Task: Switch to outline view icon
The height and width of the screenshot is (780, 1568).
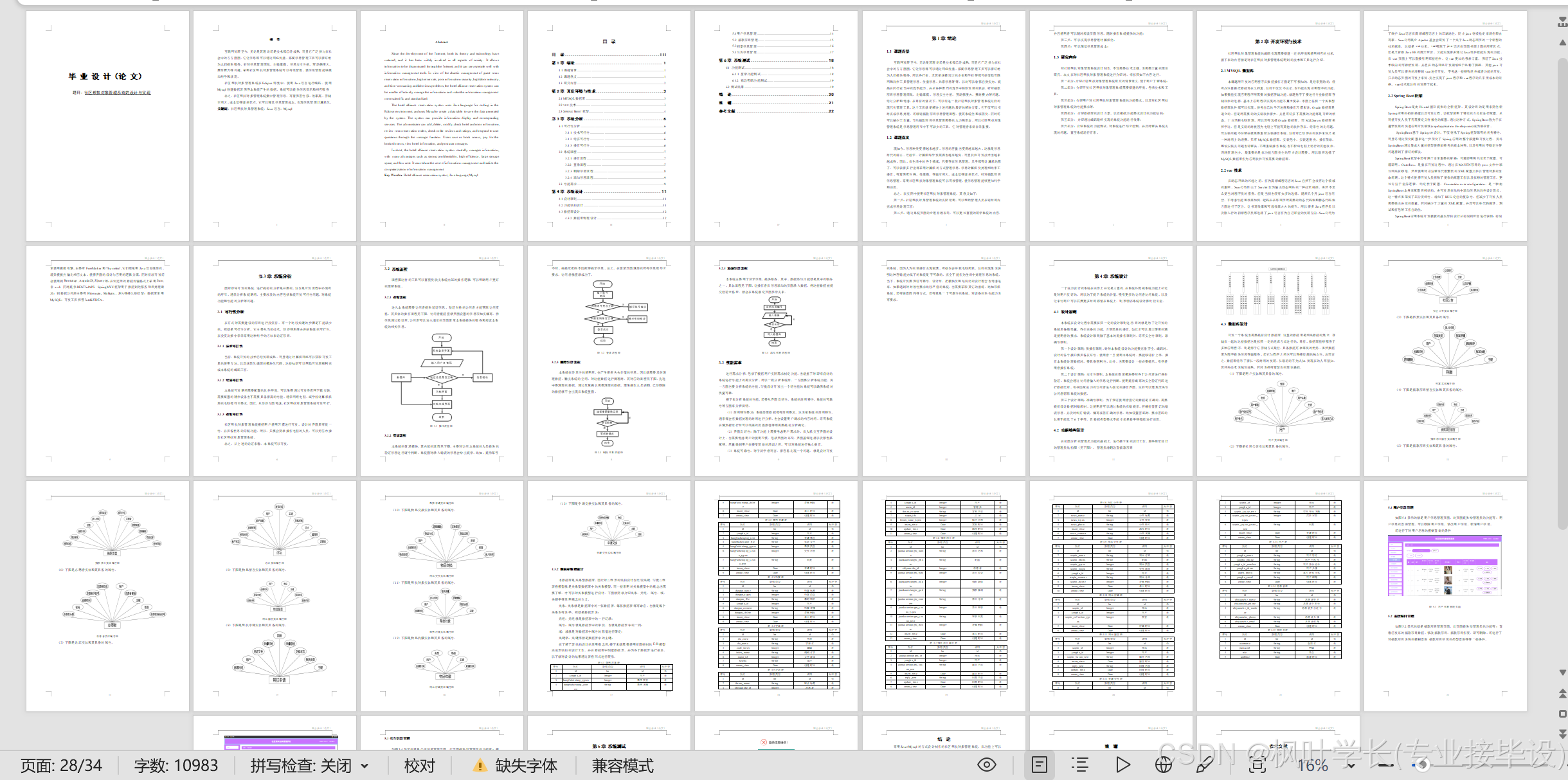Action: (1080, 765)
